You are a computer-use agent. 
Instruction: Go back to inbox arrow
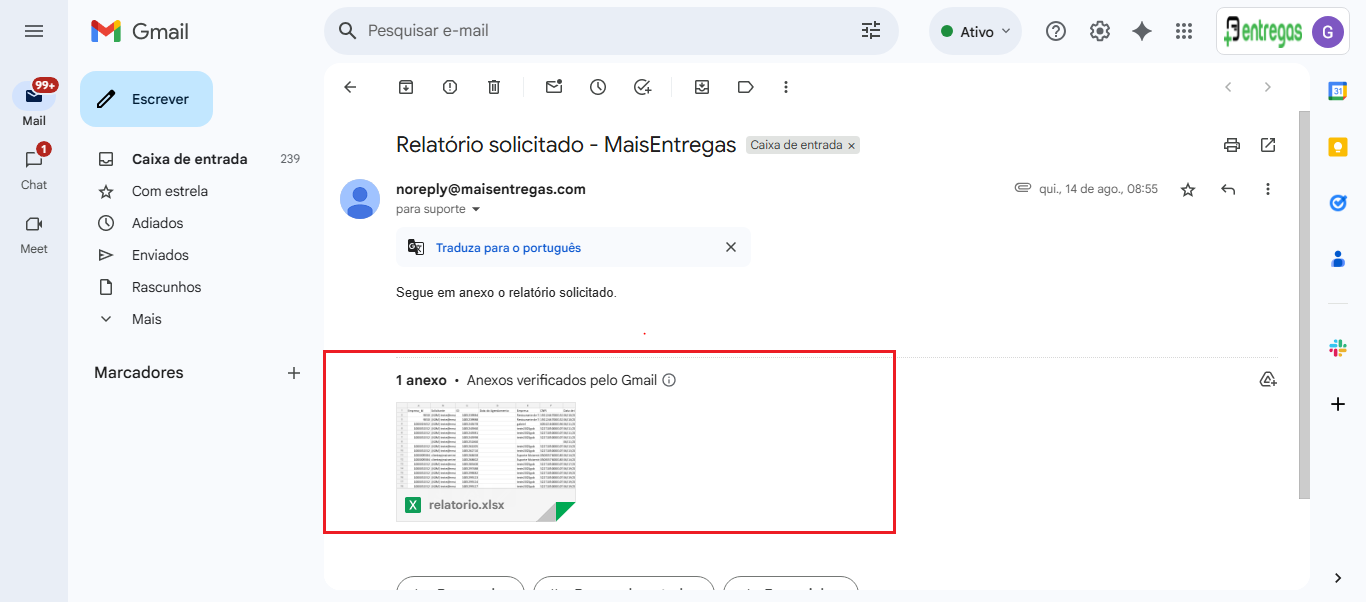[x=350, y=87]
